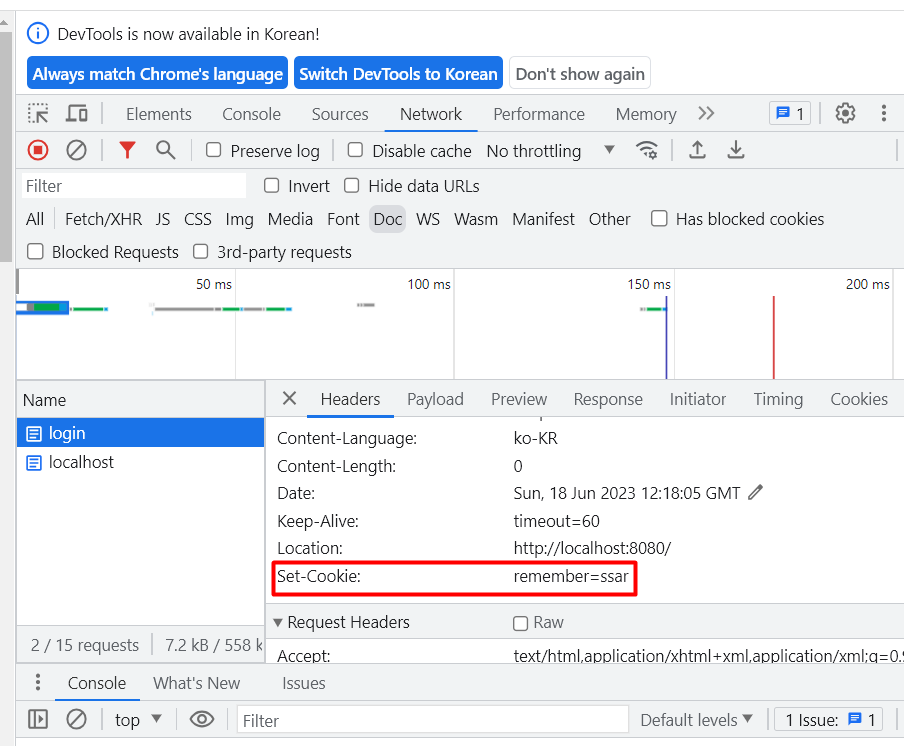Check 3rd-party requests option
This screenshot has height=746, width=904.
(200, 251)
